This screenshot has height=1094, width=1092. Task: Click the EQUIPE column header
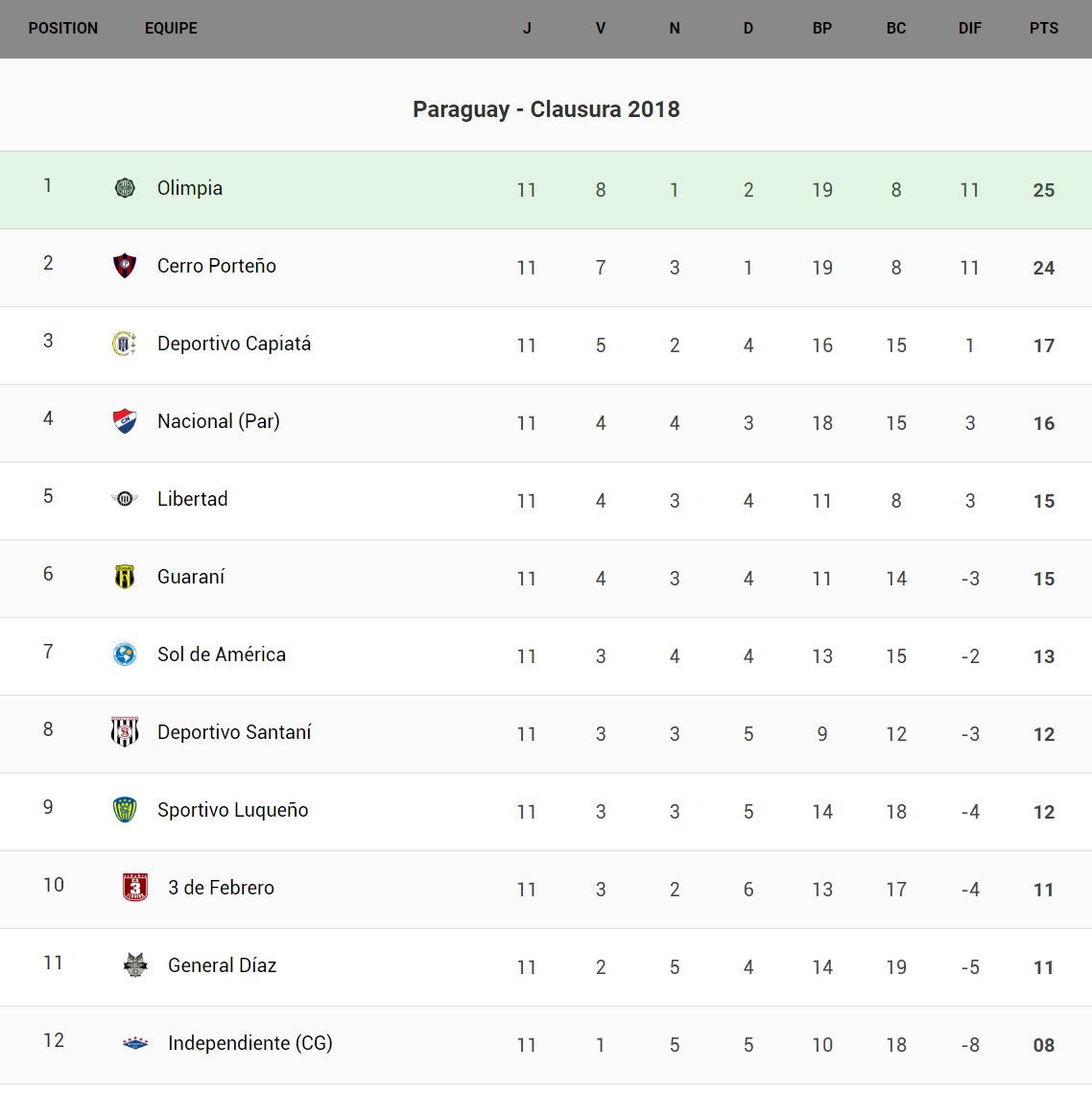tap(171, 29)
